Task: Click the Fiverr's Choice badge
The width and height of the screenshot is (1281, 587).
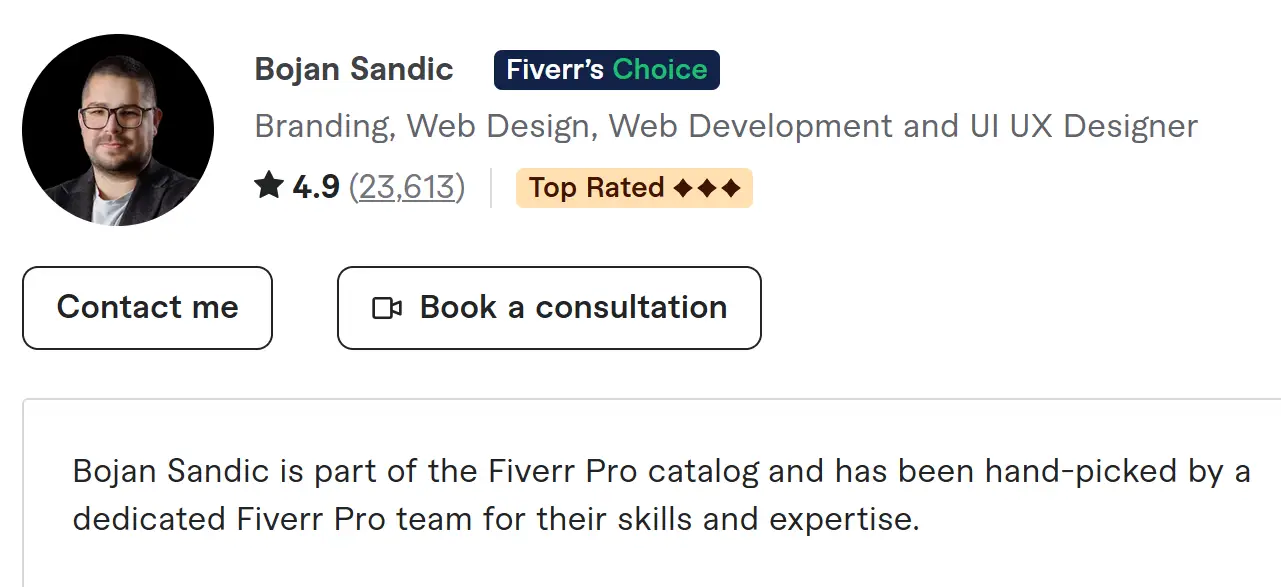Action: [x=606, y=70]
